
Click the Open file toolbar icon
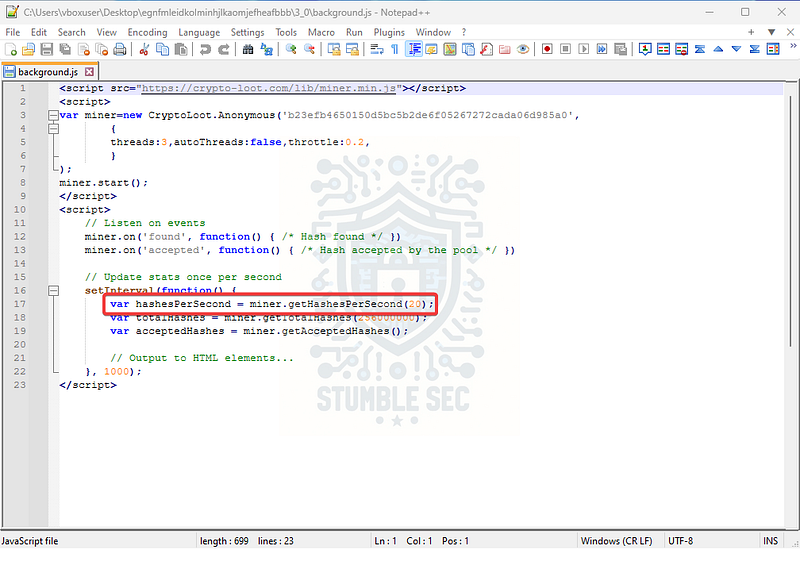[29, 49]
